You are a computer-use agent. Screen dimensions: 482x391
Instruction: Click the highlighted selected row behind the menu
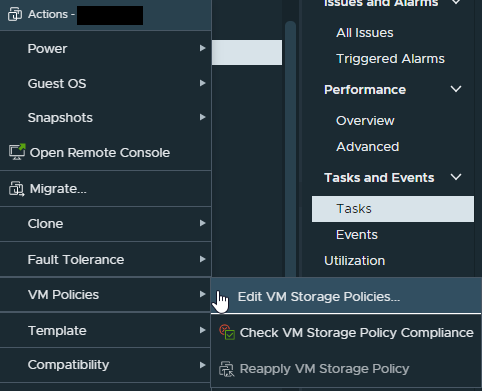click(247, 52)
